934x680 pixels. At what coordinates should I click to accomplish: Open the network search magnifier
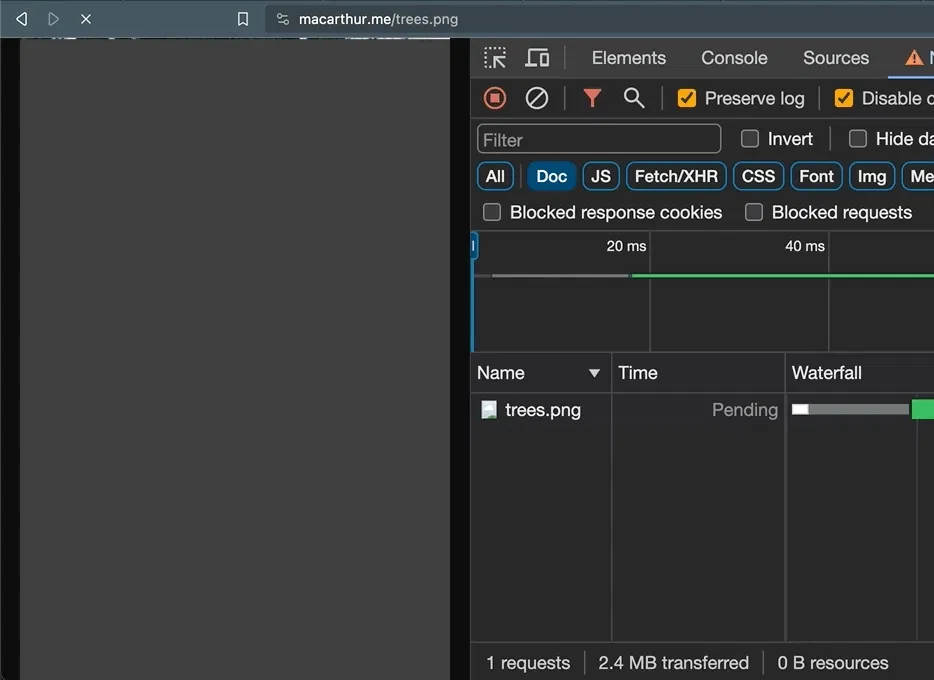[x=634, y=98]
